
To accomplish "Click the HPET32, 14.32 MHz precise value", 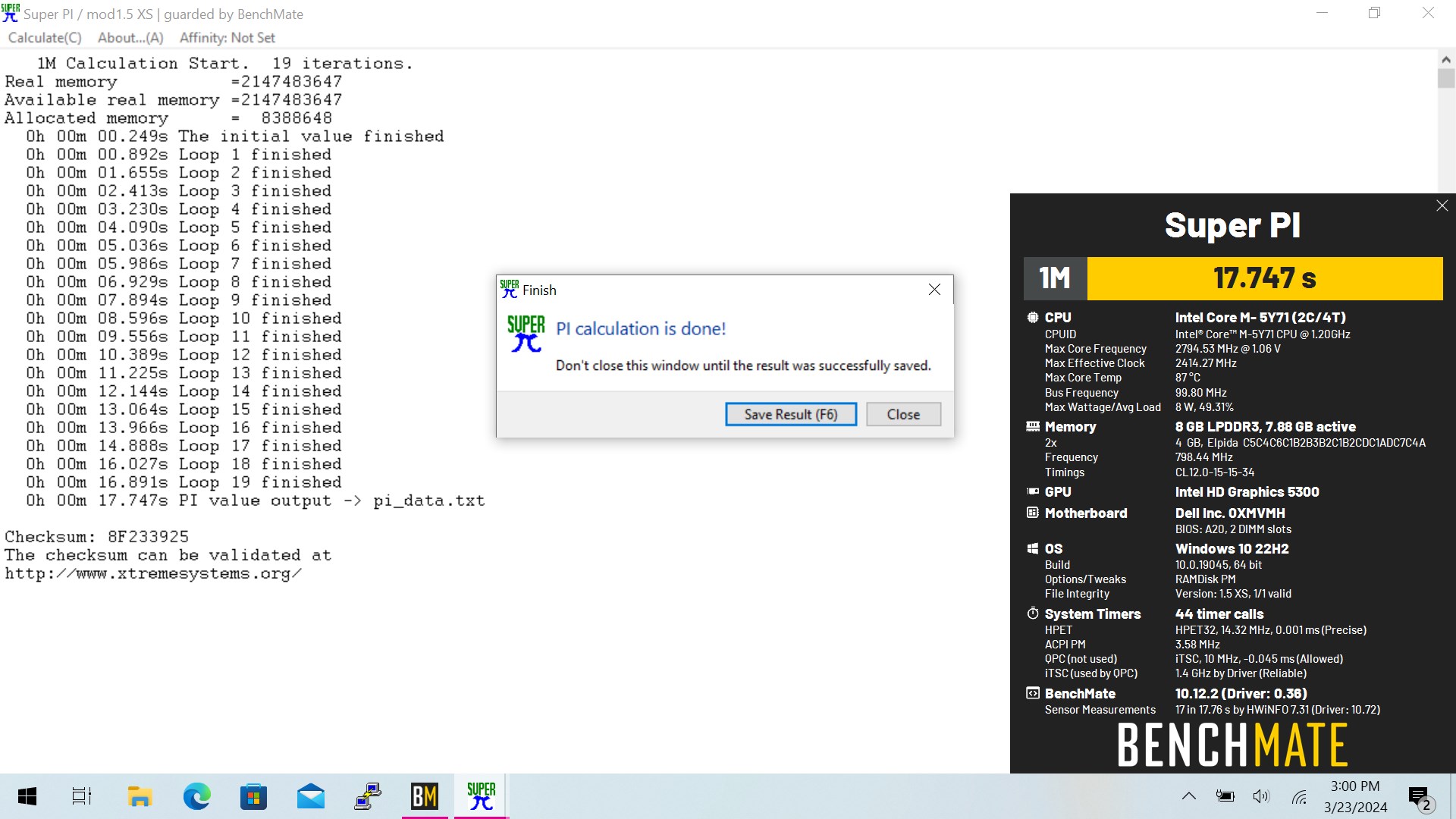I will coord(1271,630).
